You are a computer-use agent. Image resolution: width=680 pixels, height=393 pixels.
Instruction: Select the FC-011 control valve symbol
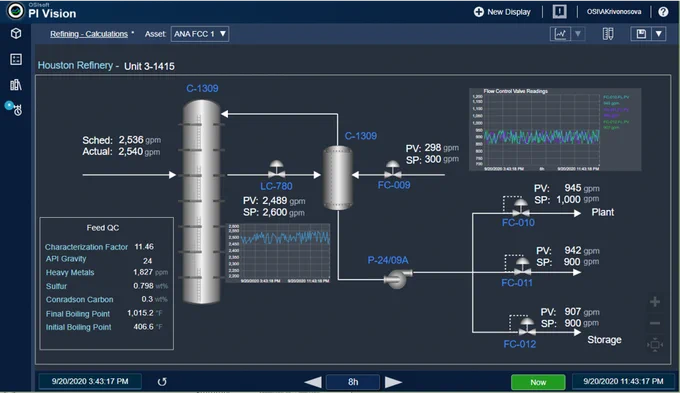coord(522,266)
